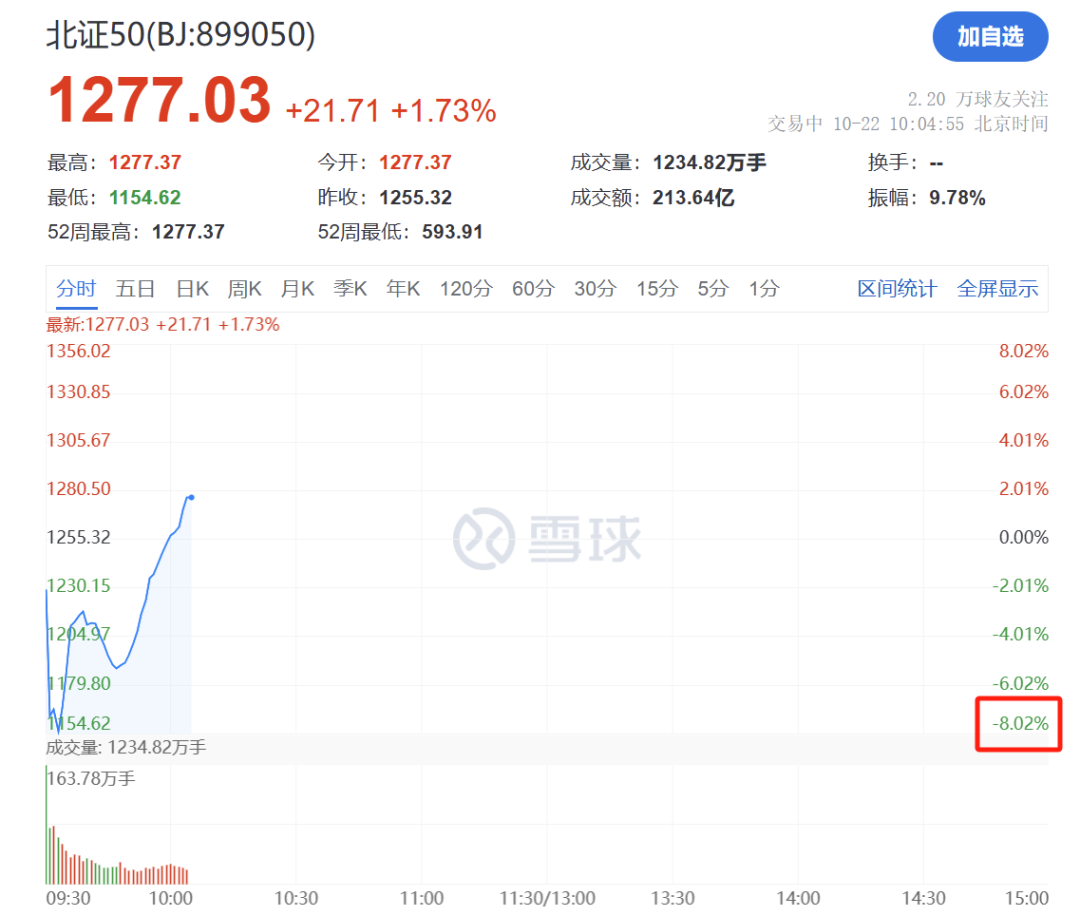Select the 15分 interval tab
The height and width of the screenshot is (916, 1080).
click(x=657, y=289)
